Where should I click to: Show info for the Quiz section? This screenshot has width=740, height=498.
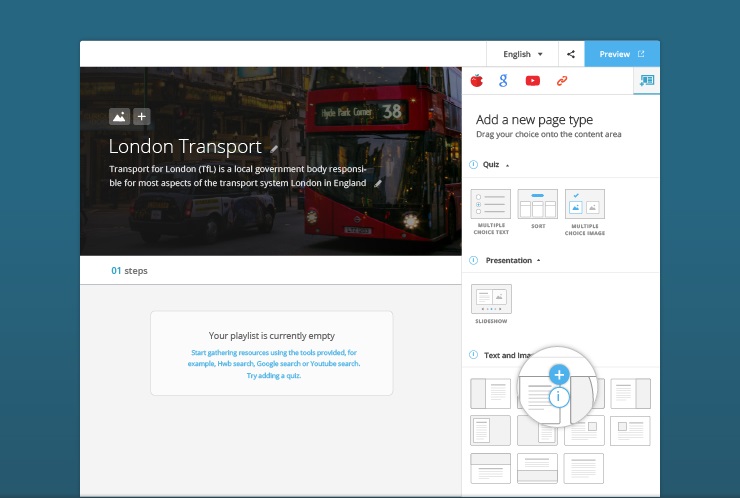click(x=474, y=164)
